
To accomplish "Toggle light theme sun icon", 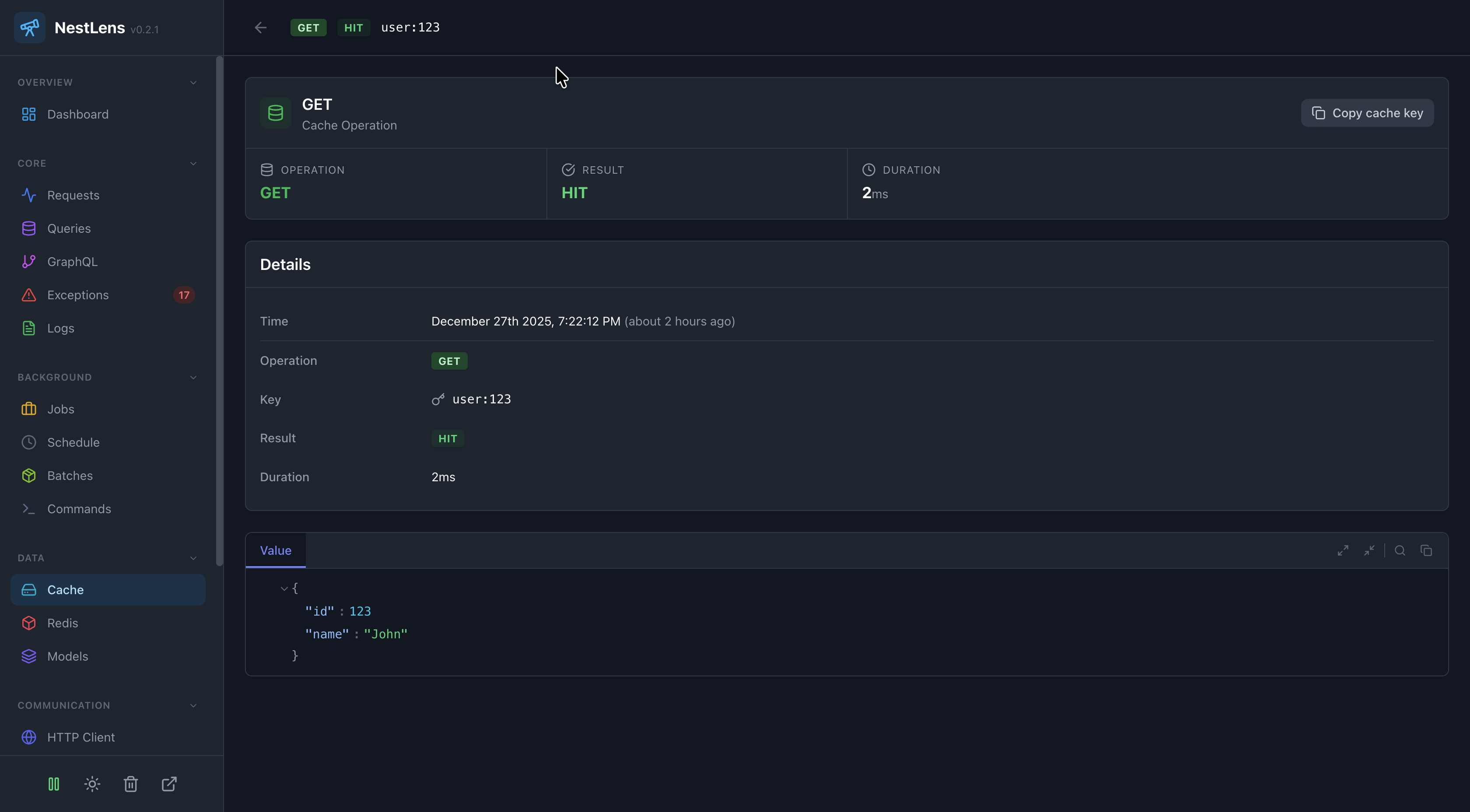I will 92,784.
